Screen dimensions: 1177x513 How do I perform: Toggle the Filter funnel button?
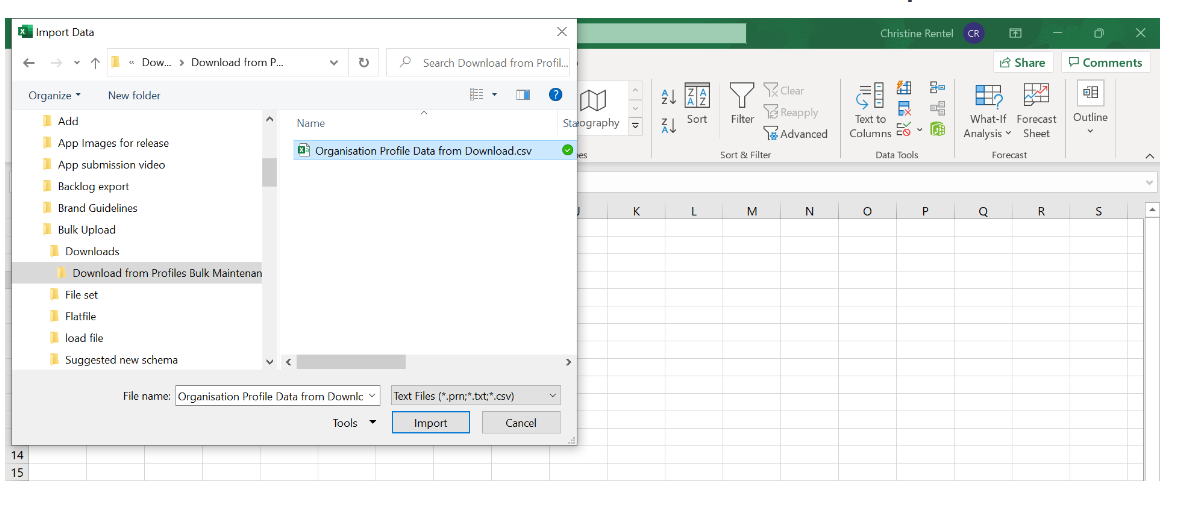[x=742, y=104]
